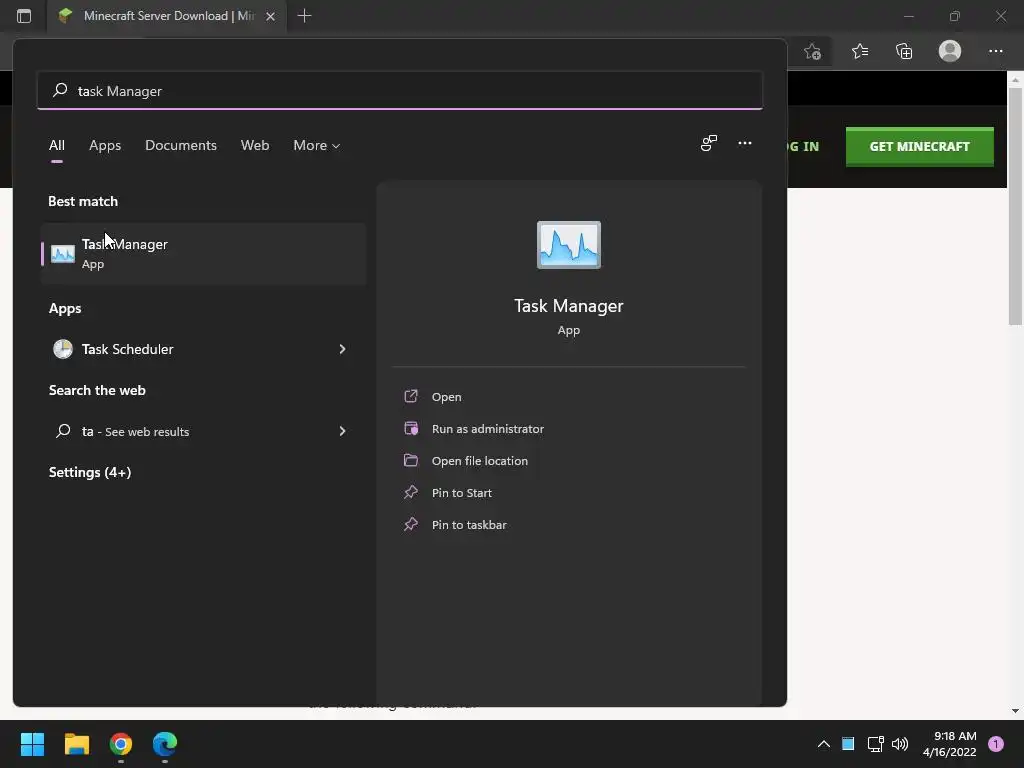Open Microsoft Edge from taskbar
Viewport: 1024px width, 768px height.
click(165, 744)
